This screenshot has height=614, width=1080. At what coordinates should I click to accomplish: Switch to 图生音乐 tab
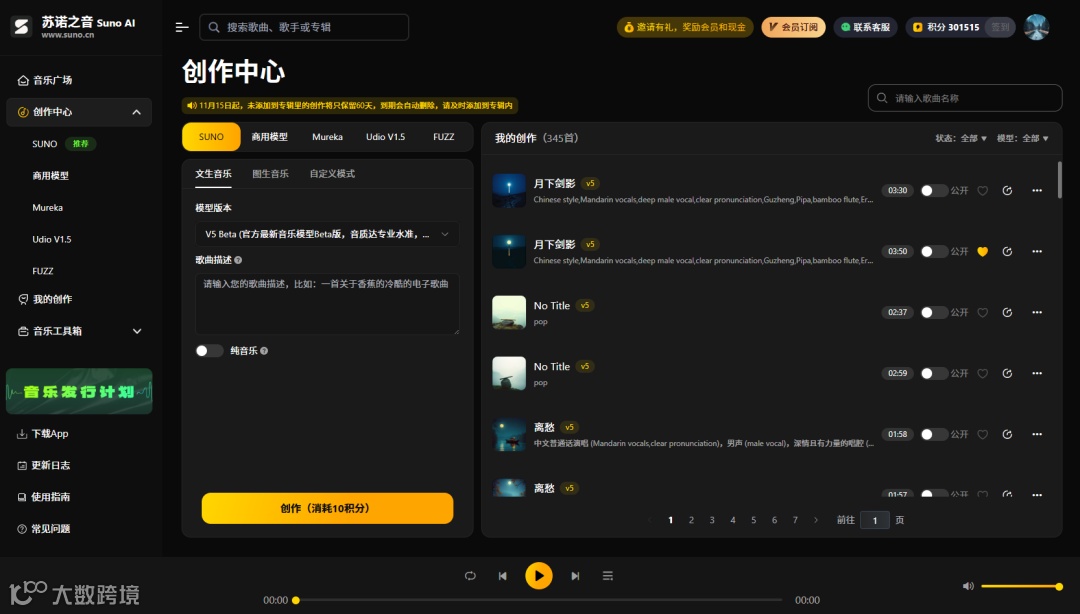coord(271,174)
